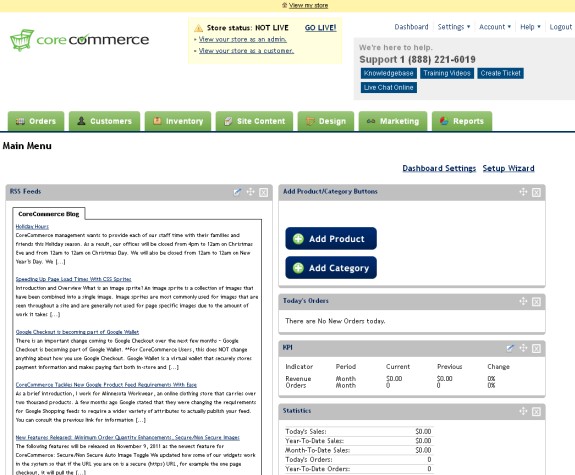Open Google Checkout becoming Google Wallet post

coord(77,332)
